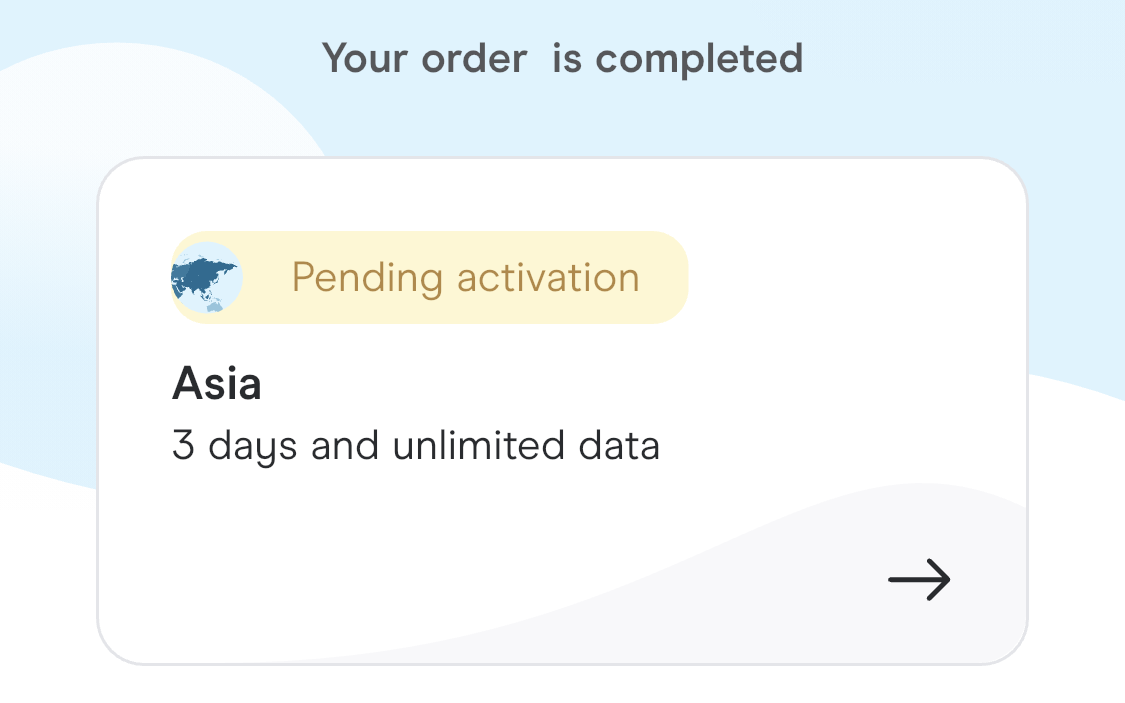Click the Asia globe map icon
This screenshot has height=703, width=1125.
[207, 278]
